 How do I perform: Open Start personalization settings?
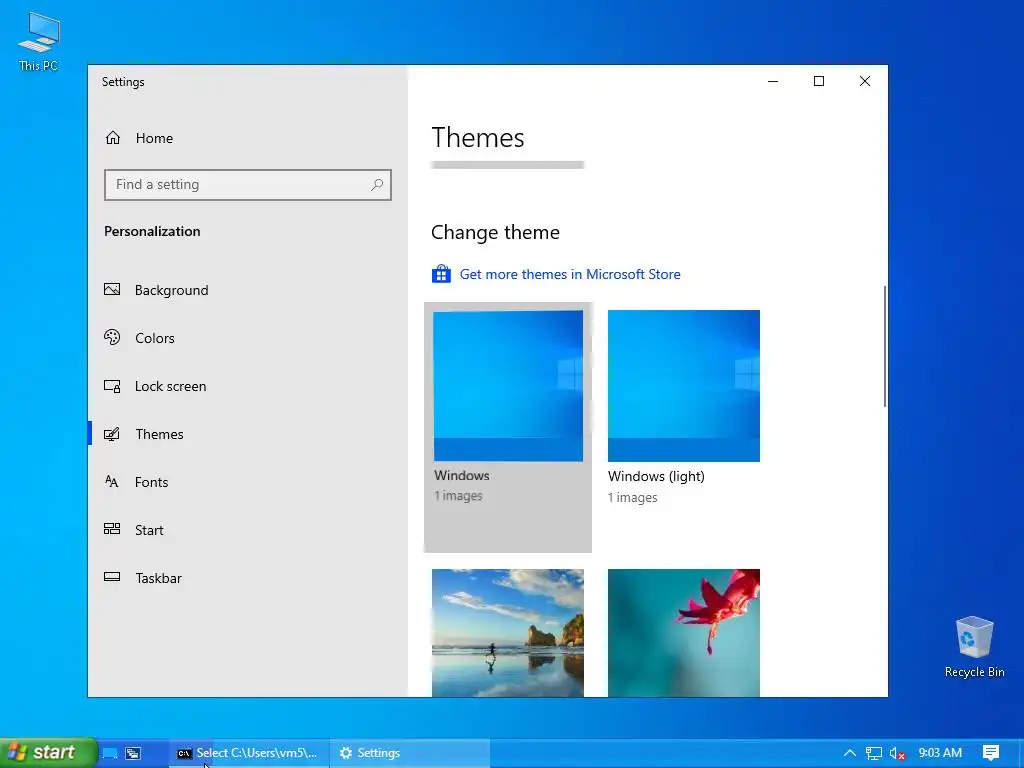(248, 530)
